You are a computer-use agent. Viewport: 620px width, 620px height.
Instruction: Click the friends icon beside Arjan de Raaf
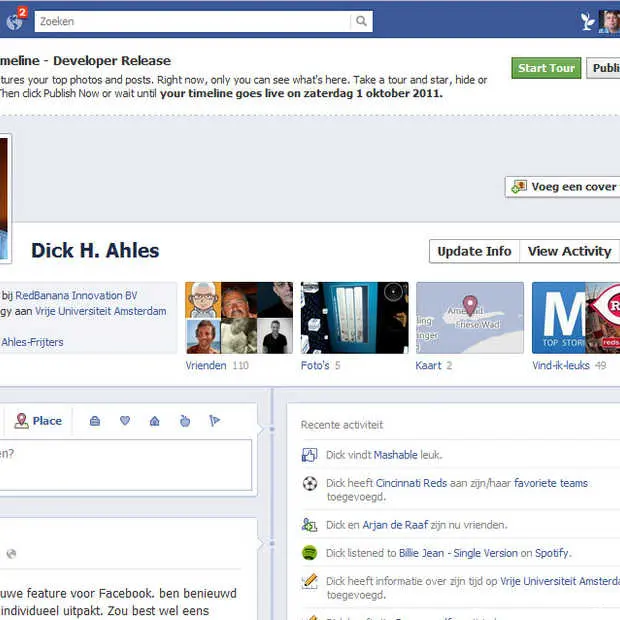click(x=310, y=525)
